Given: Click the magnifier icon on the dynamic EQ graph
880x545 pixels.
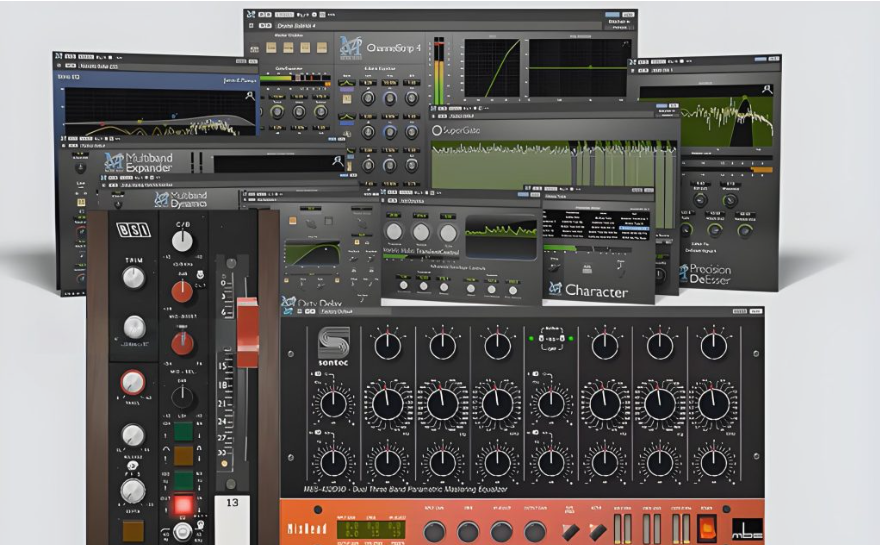Looking at the screenshot, I should [250, 96].
